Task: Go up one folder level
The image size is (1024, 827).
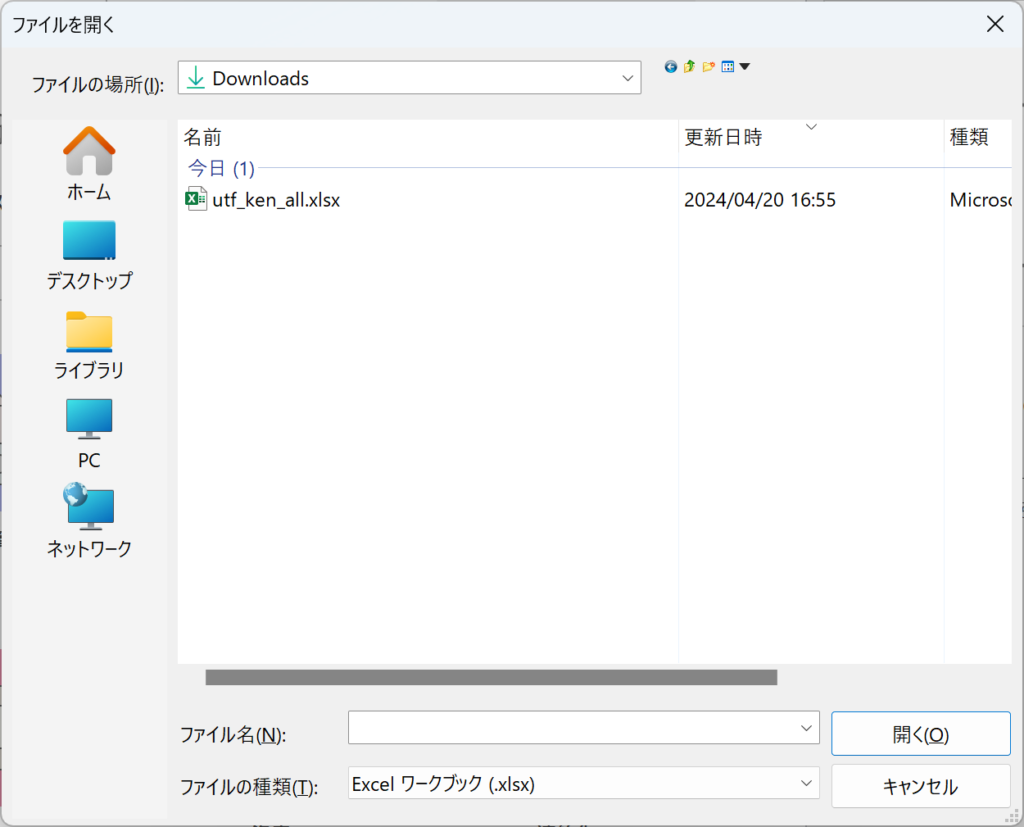Action: [689, 67]
